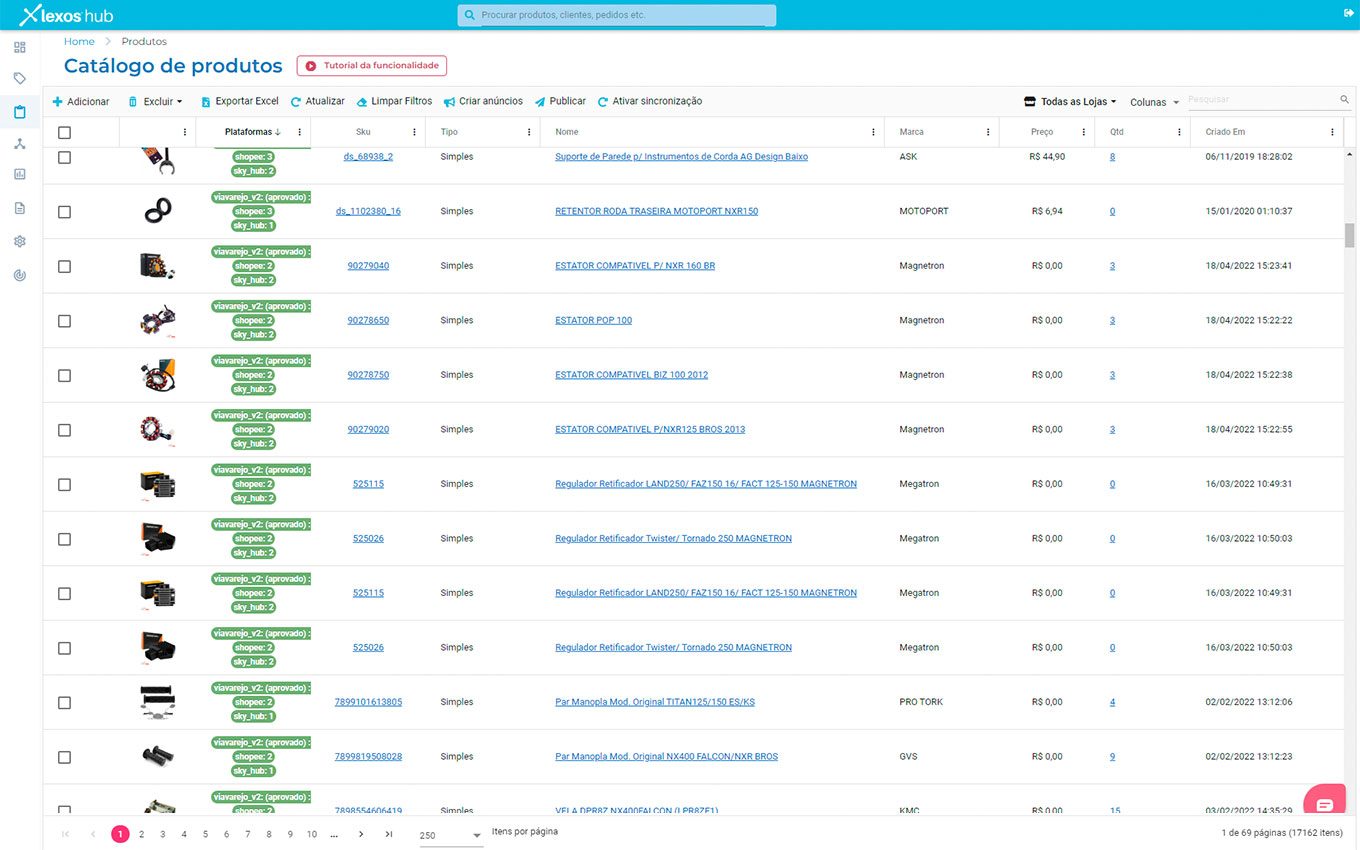Open the circular radar sidebar icon
The image size is (1360, 850).
pos(20,275)
